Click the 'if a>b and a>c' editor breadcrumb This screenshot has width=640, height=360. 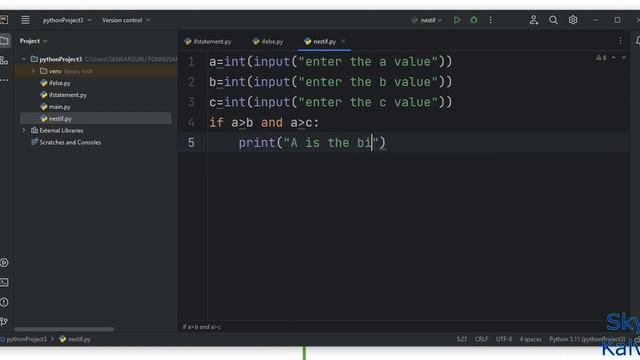tap(202, 327)
